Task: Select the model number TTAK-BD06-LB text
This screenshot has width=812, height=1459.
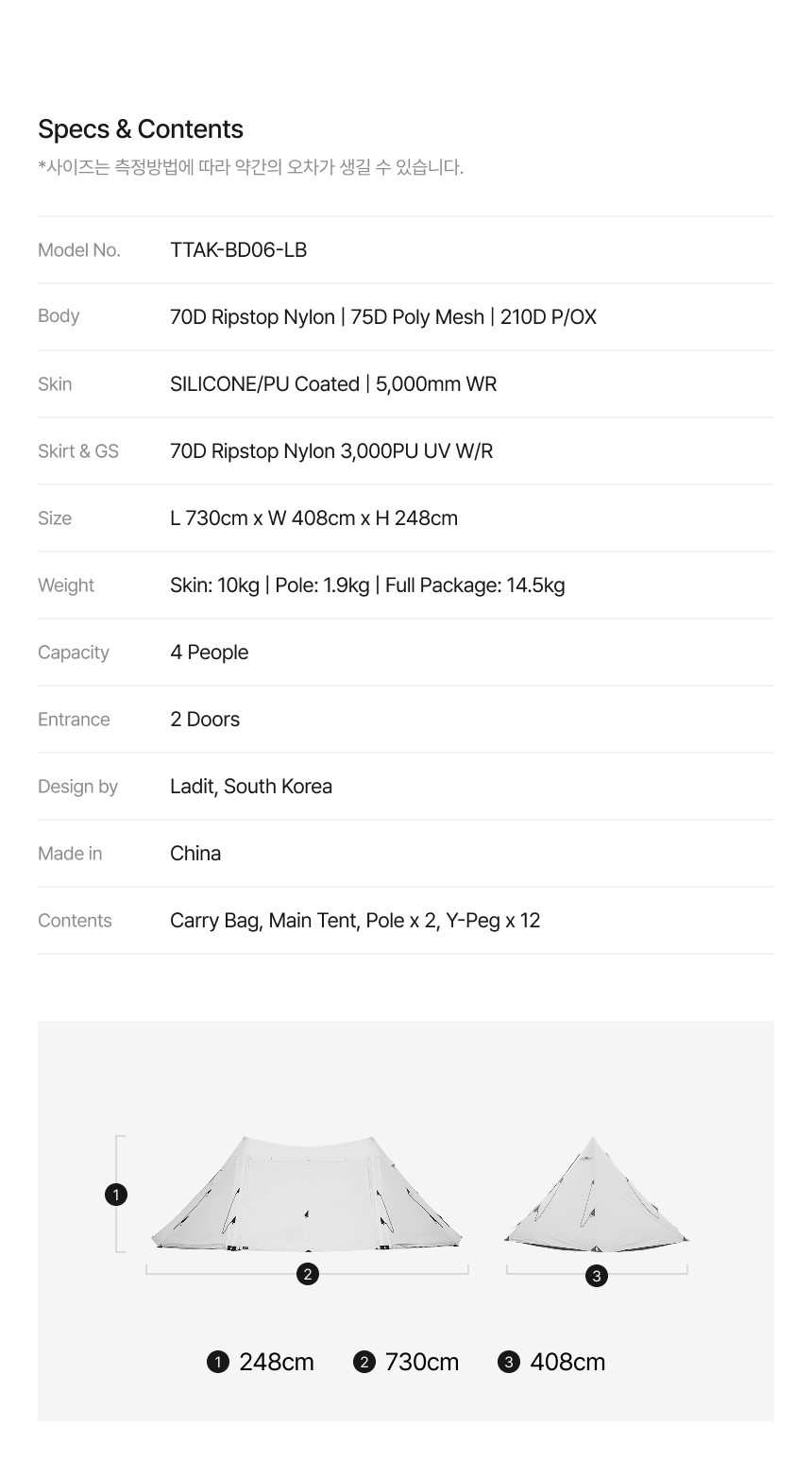Action: click(238, 250)
